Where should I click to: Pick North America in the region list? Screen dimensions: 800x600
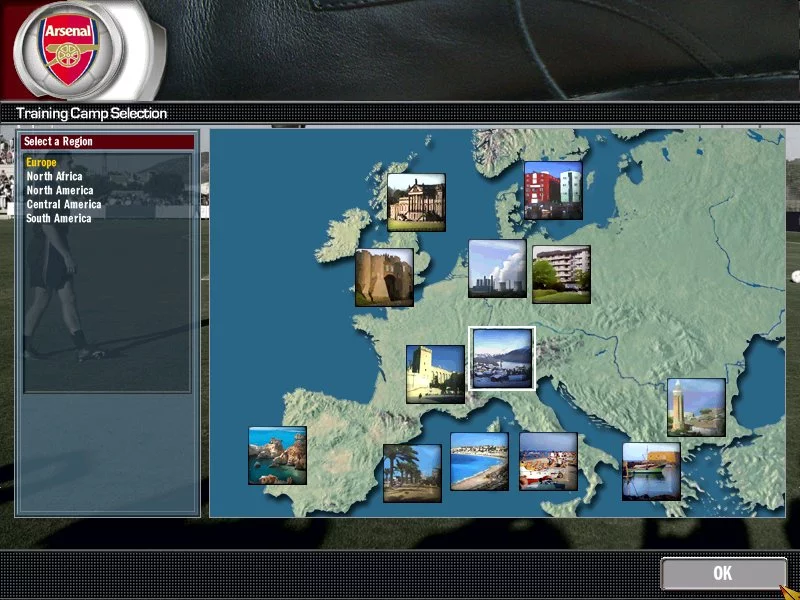click(x=60, y=190)
